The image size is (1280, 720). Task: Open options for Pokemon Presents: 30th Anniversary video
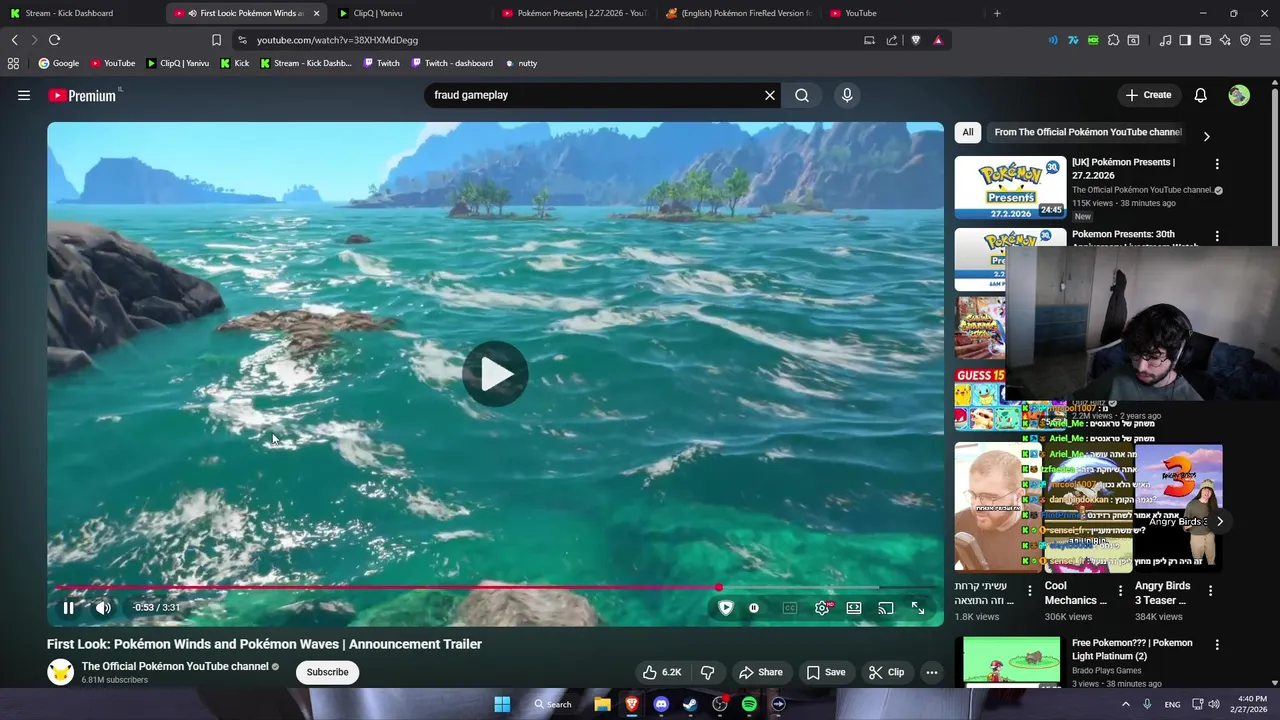click(x=1217, y=236)
